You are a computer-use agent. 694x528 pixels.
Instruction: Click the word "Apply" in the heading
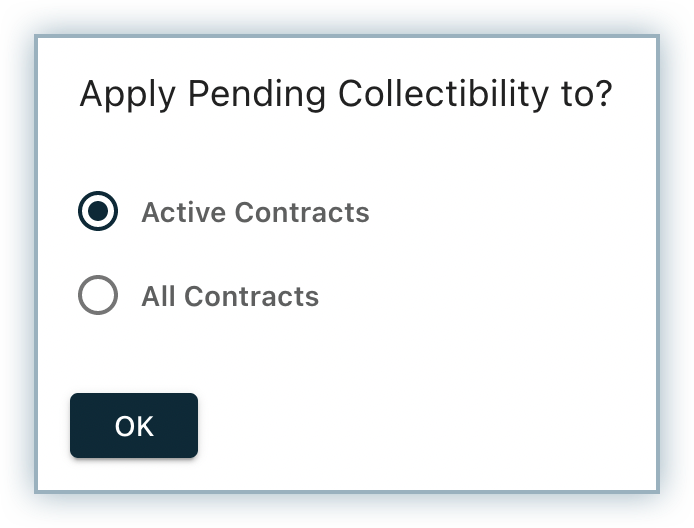pos(128,95)
